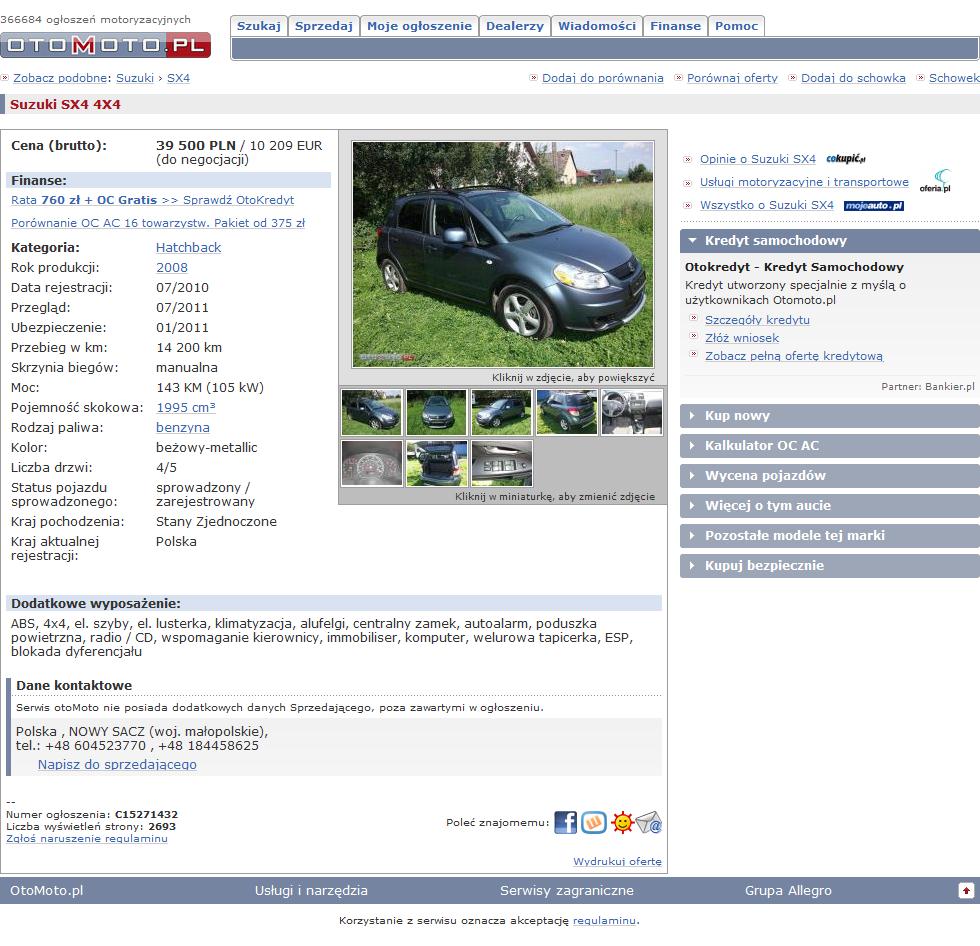Click the 1995 cm³ engine link
Viewport: 980px width, 946px height.
[186, 407]
